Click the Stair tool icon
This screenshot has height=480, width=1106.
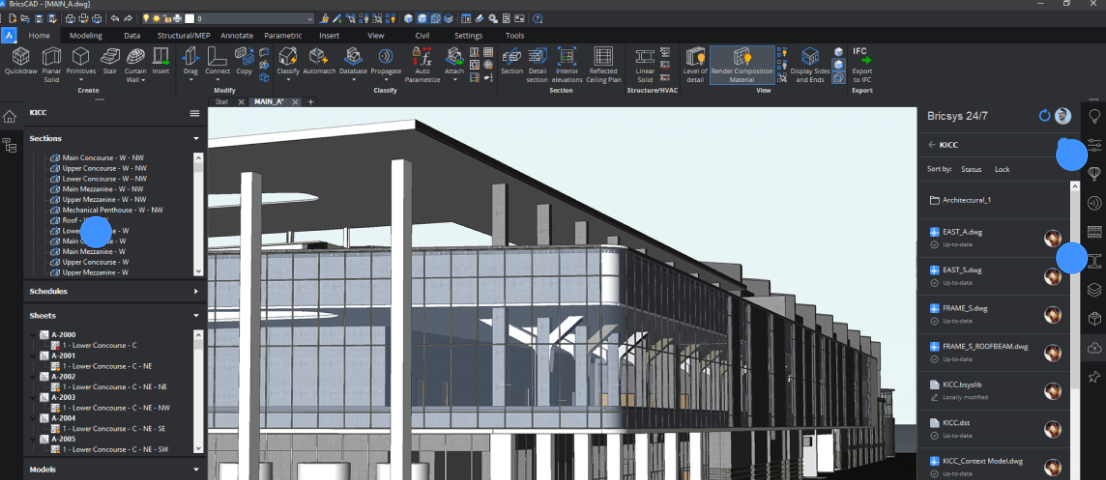coord(111,62)
